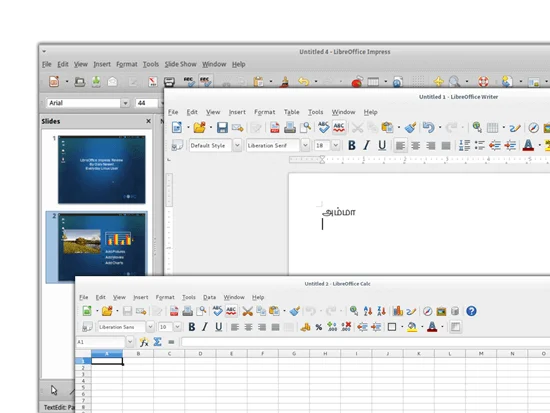Click the Help question mark icon in Calc
Viewport: 550px width, 413px height.
pos(471,311)
